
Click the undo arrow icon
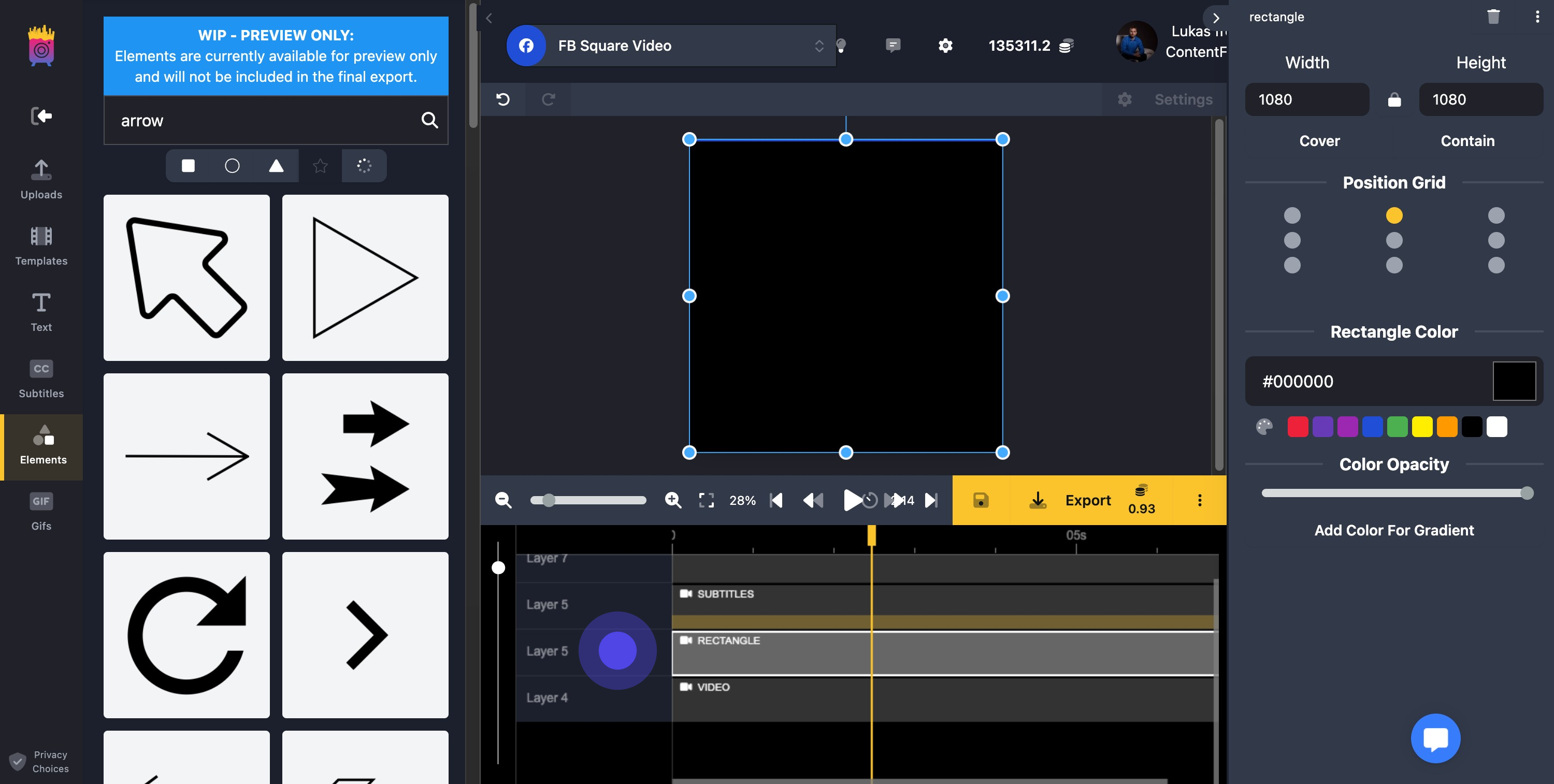(502, 99)
